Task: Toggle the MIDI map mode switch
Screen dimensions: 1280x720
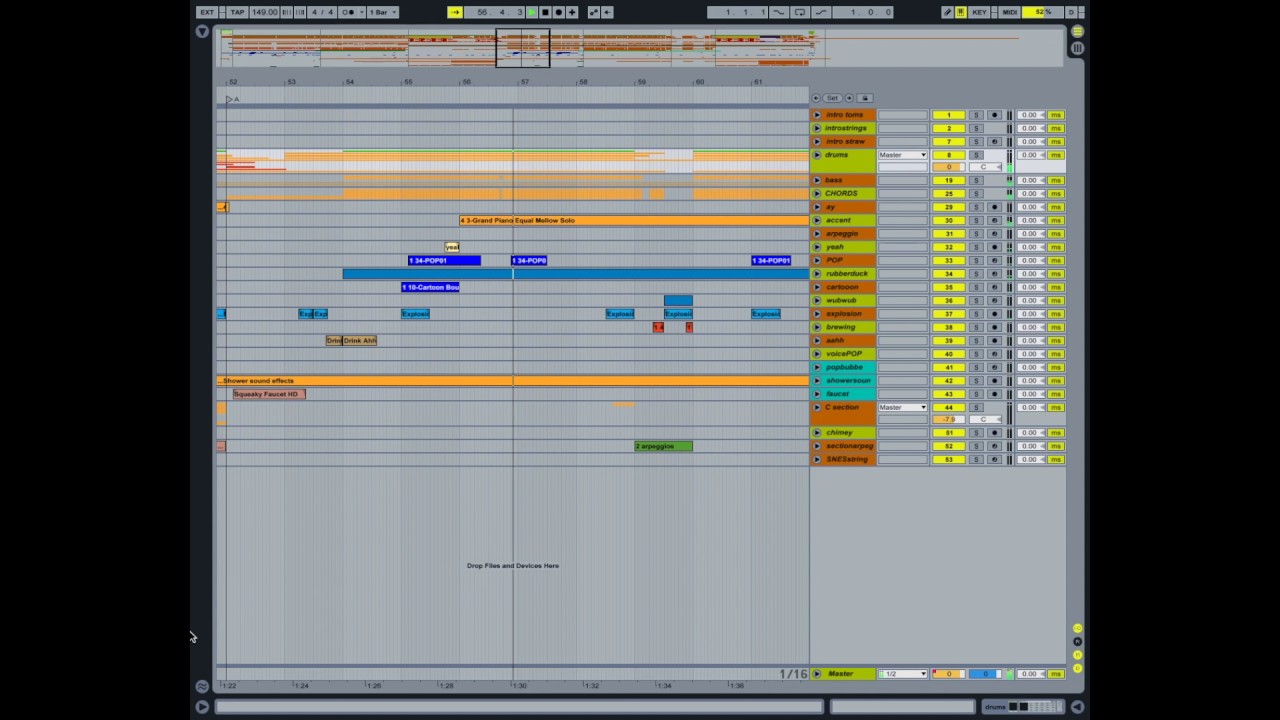Action: coord(1009,12)
